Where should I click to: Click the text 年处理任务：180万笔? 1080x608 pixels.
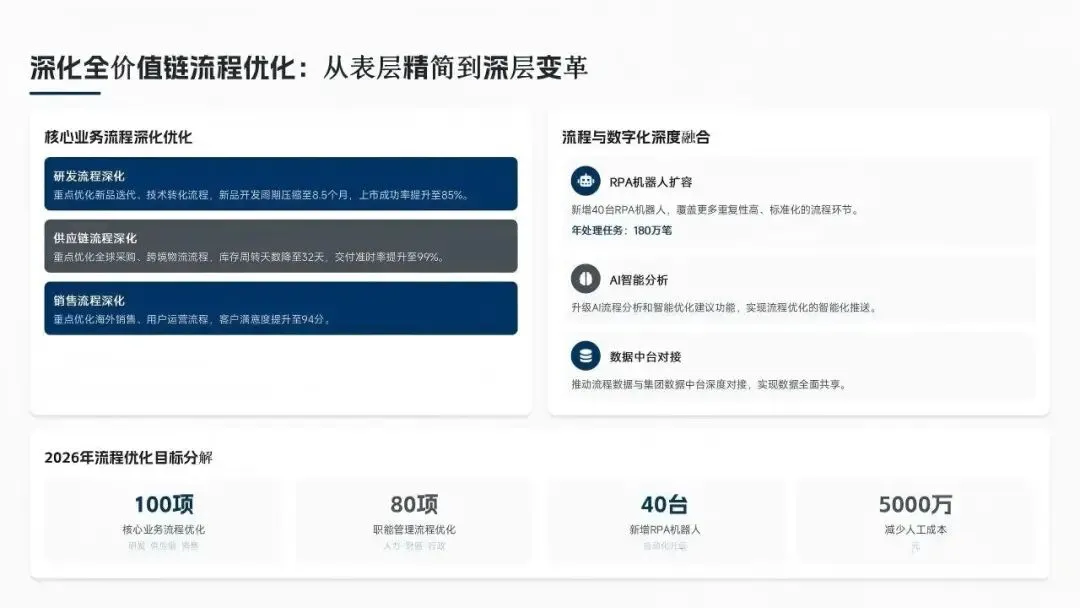point(622,230)
